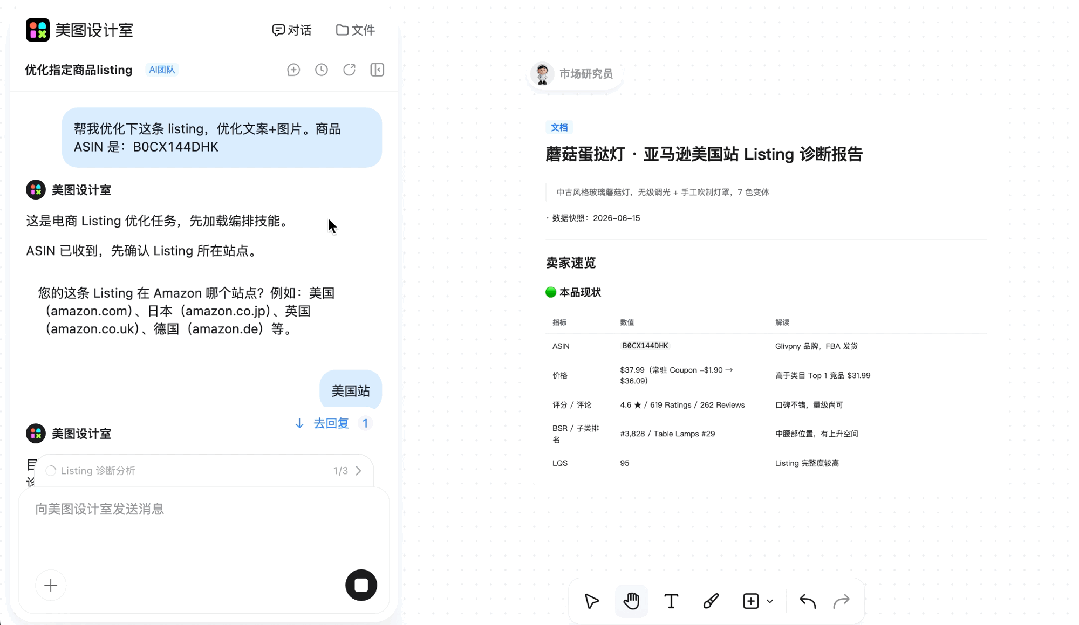Select the Text tool

point(671,601)
